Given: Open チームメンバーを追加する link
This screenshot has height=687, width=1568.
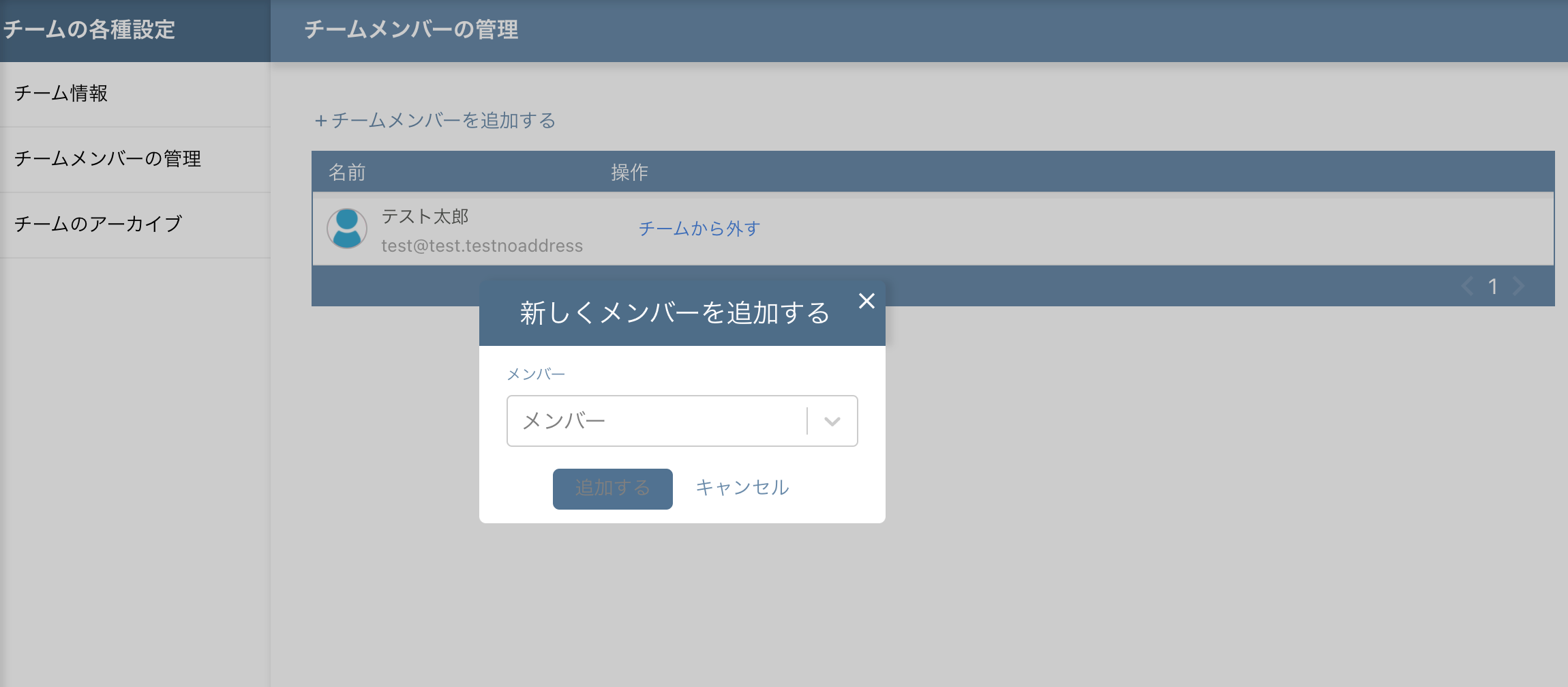Looking at the screenshot, I should [x=436, y=120].
